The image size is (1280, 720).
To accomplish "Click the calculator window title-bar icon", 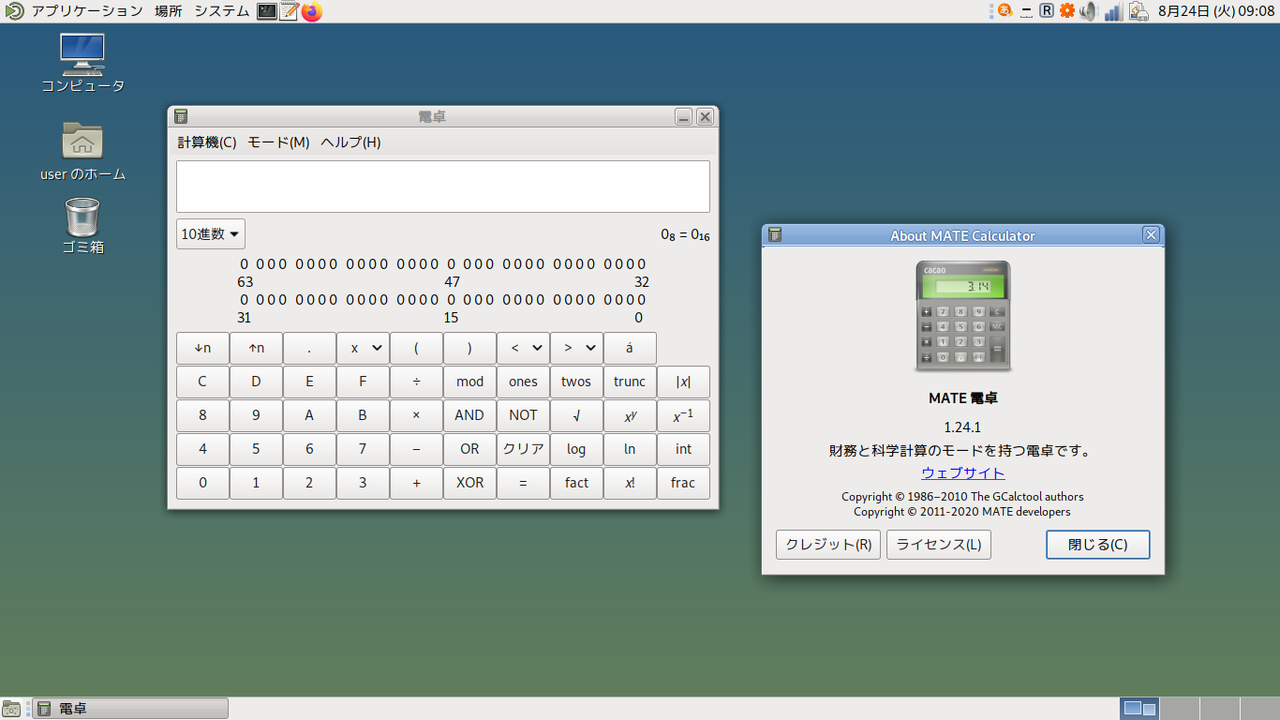I will pos(181,116).
